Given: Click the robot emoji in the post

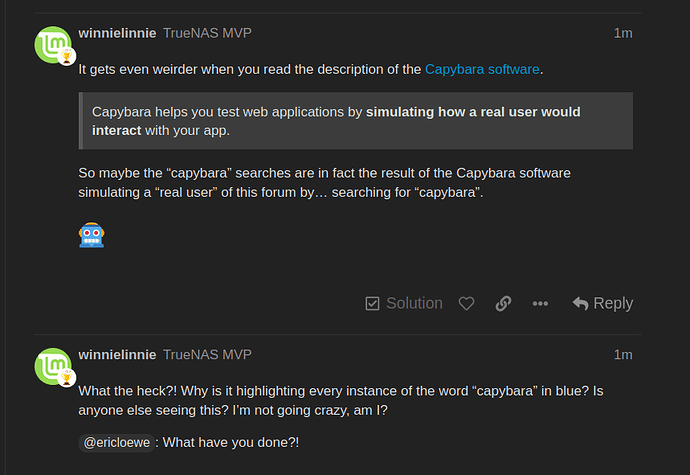Looking at the screenshot, I should (92, 235).
